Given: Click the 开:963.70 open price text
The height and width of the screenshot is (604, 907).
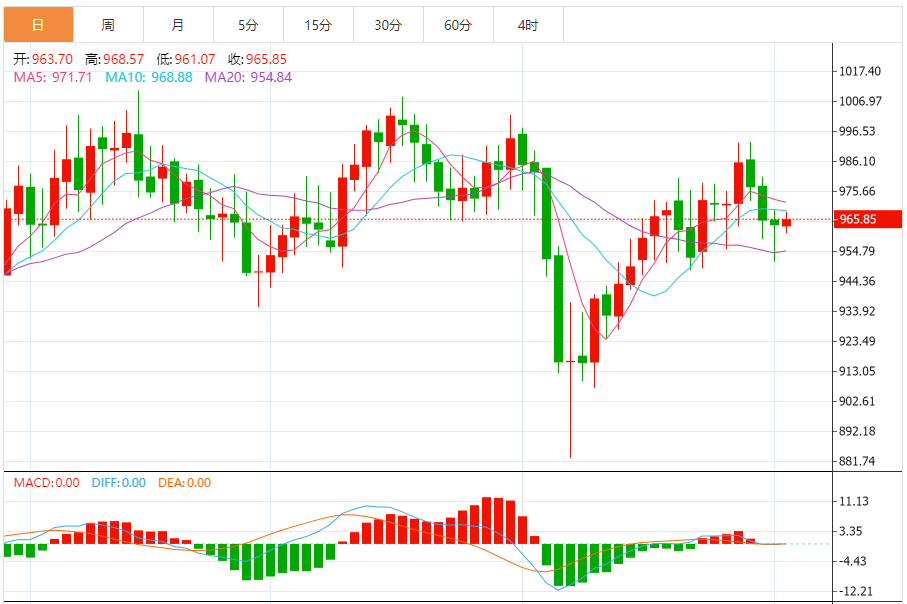Looking at the screenshot, I should coord(43,59).
